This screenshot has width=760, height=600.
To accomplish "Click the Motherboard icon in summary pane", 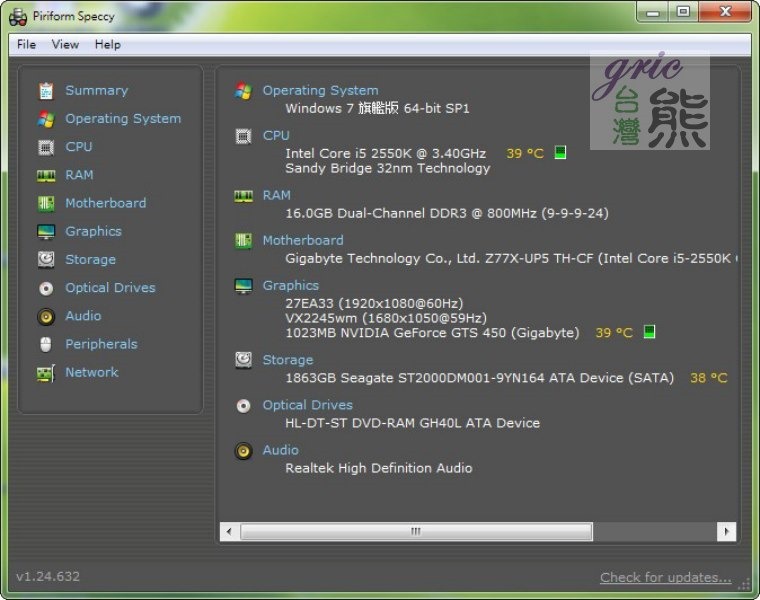I will (243, 240).
